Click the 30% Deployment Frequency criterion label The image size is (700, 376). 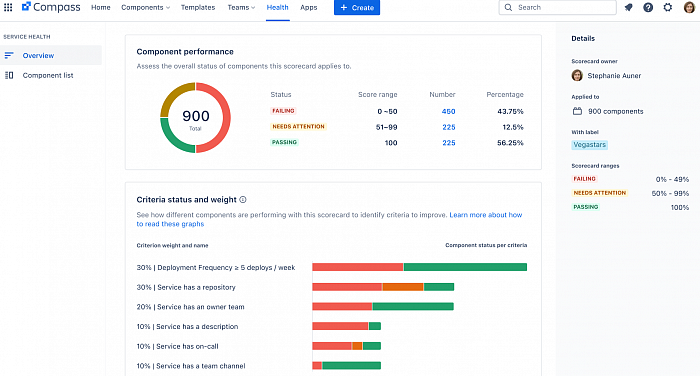(216, 267)
